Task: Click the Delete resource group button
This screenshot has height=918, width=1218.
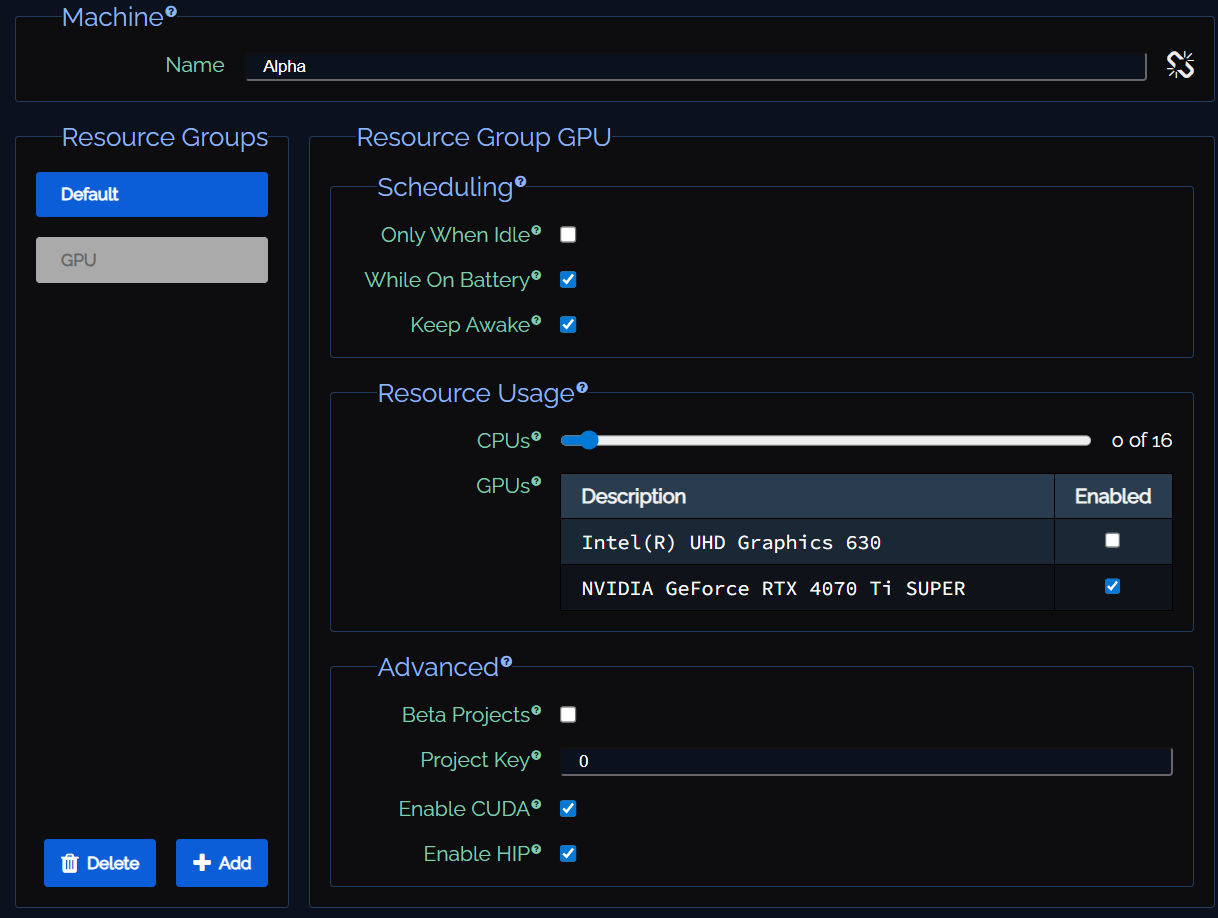Action: pos(100,863)
